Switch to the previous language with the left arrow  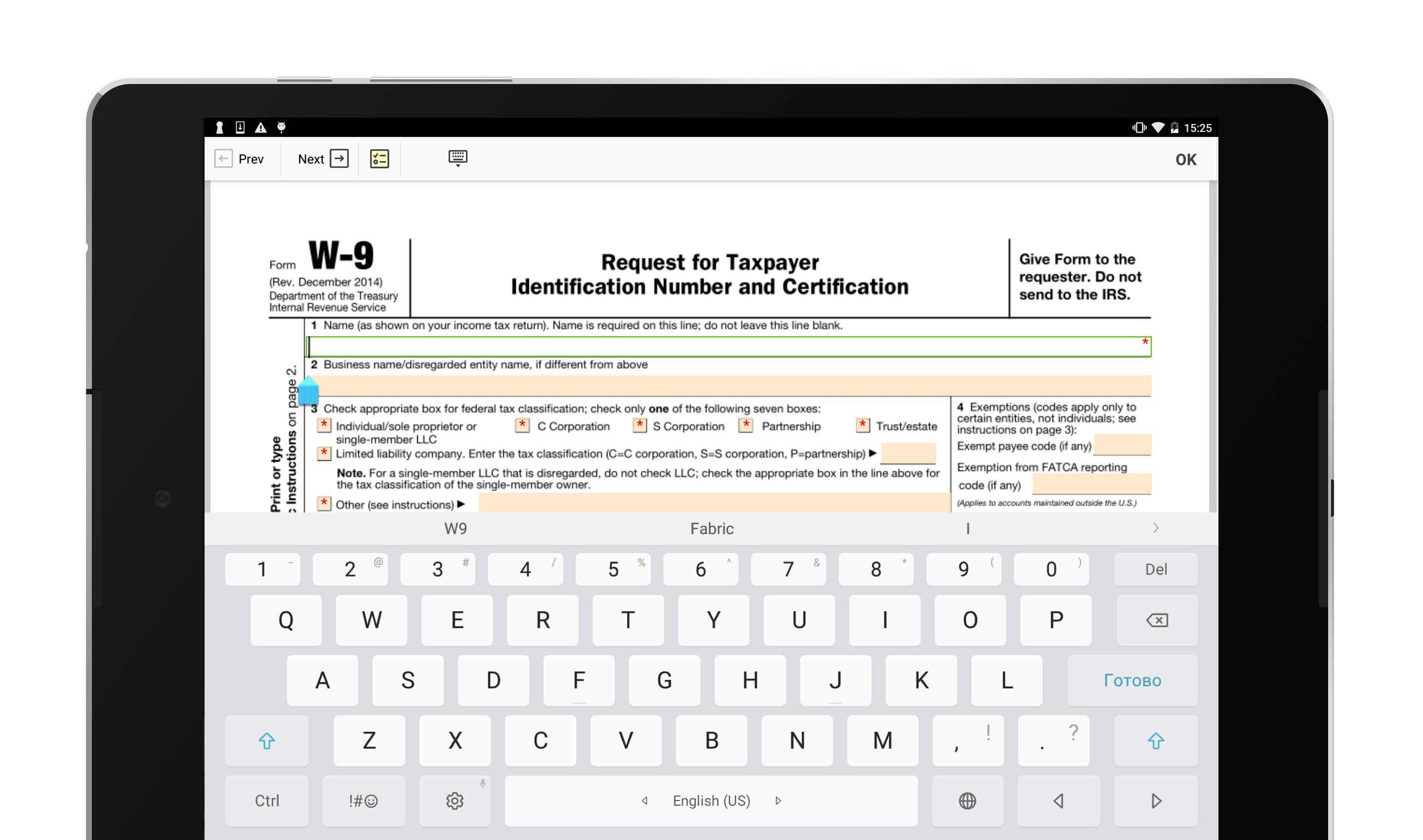coord(645,801)
